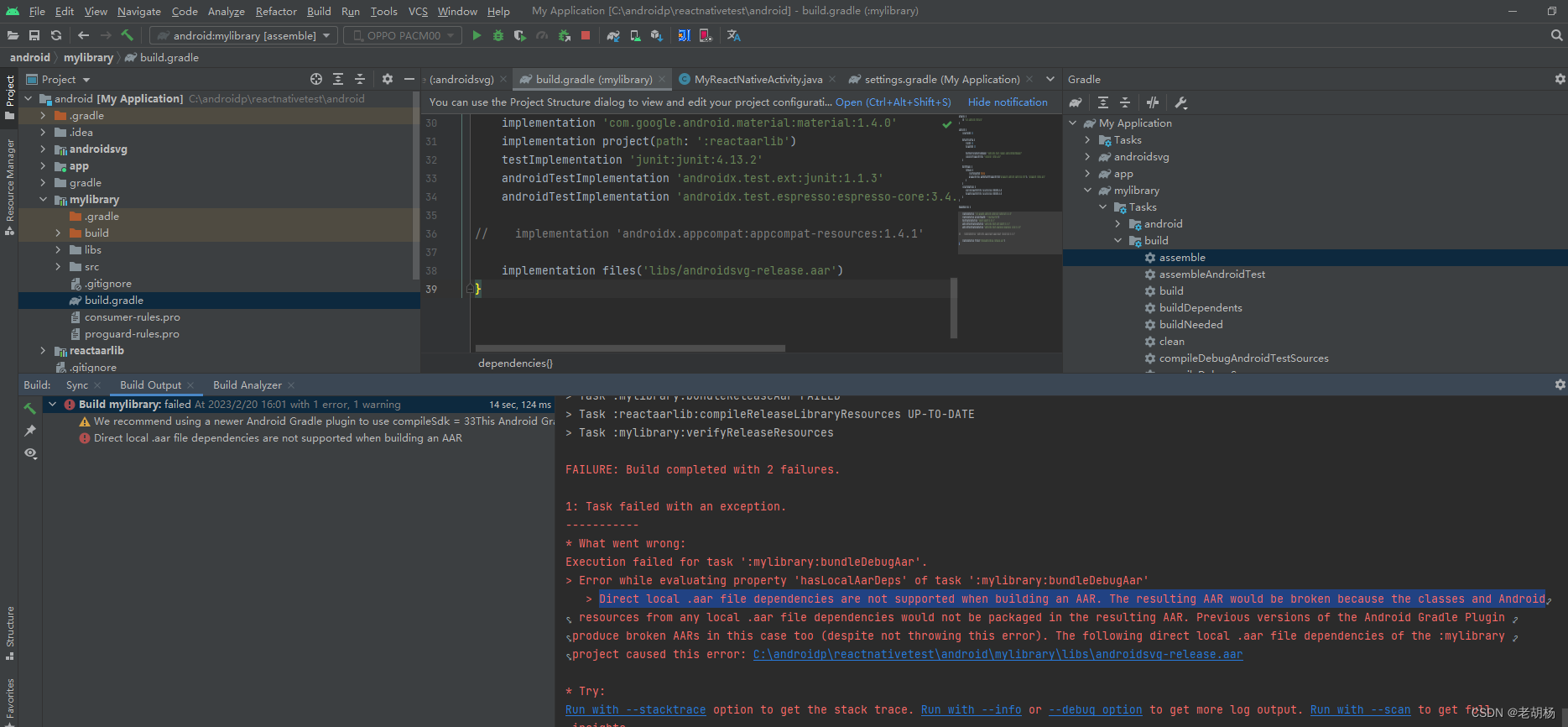Click Attach Debugger to Android Process icon
Viewport: 1568px width, 727px height.
pos(564,35)
